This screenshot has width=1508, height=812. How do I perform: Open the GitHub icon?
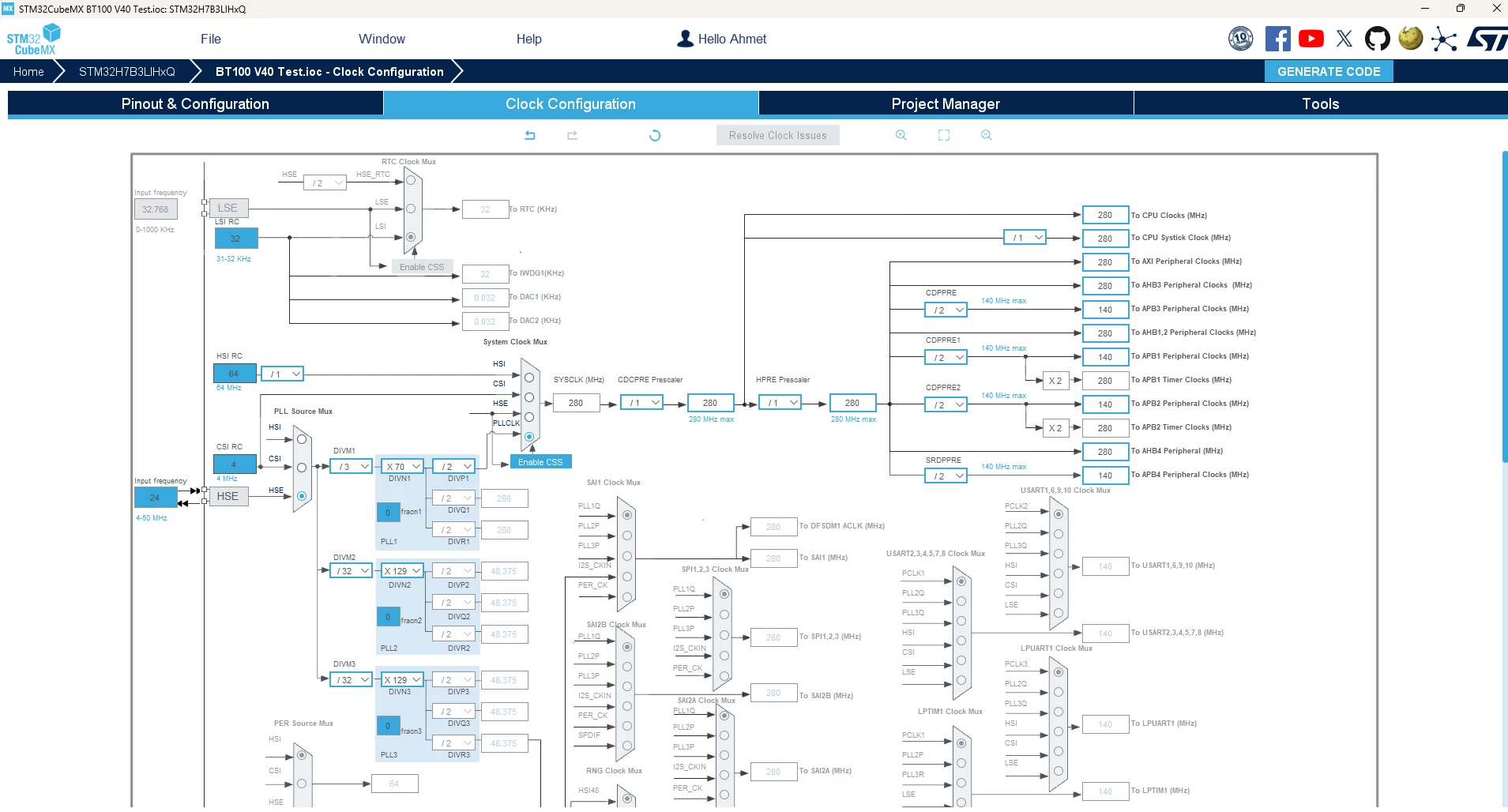(1378, 39)
